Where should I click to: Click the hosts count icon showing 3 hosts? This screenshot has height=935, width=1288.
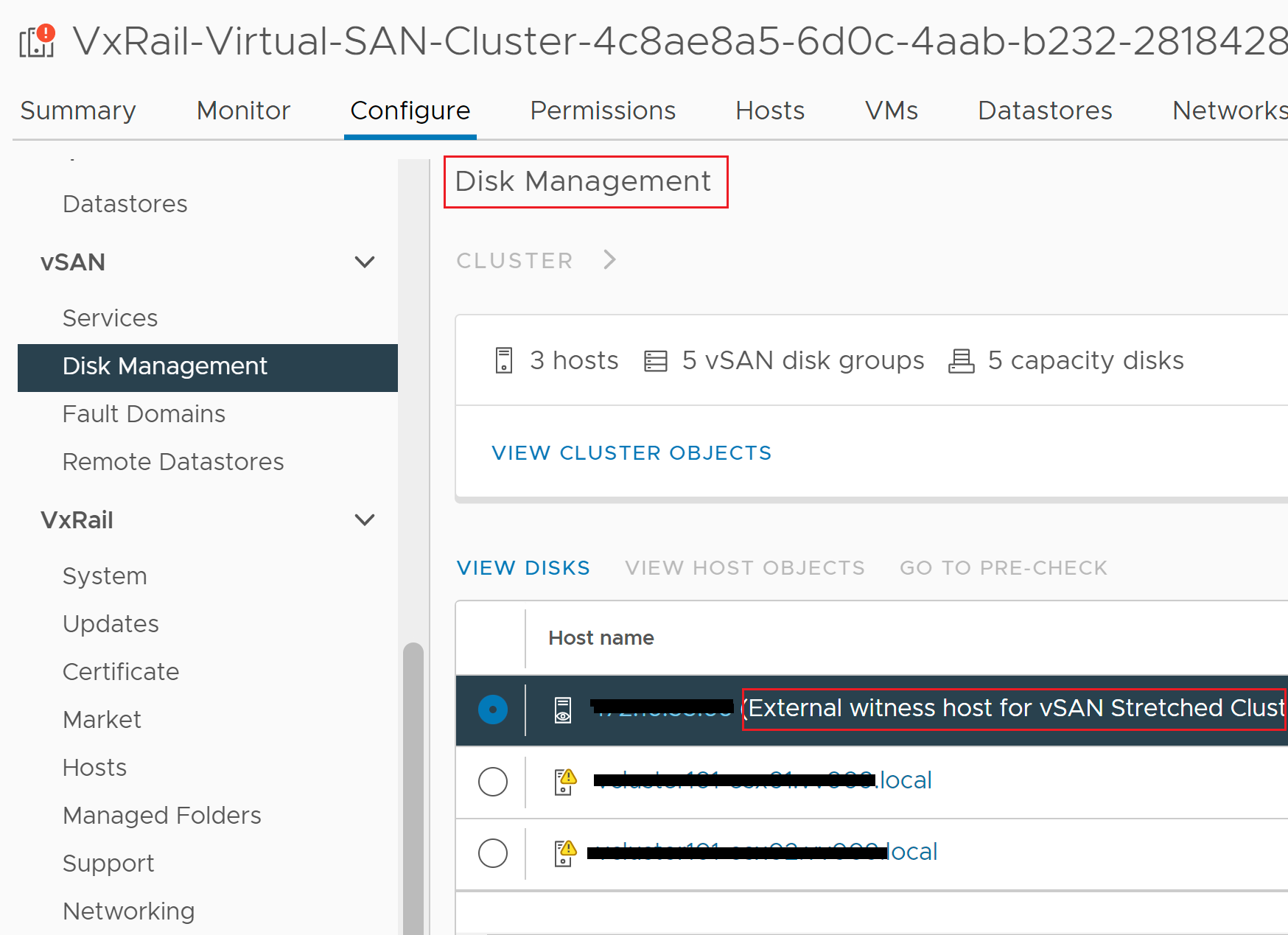pos(503,360)
